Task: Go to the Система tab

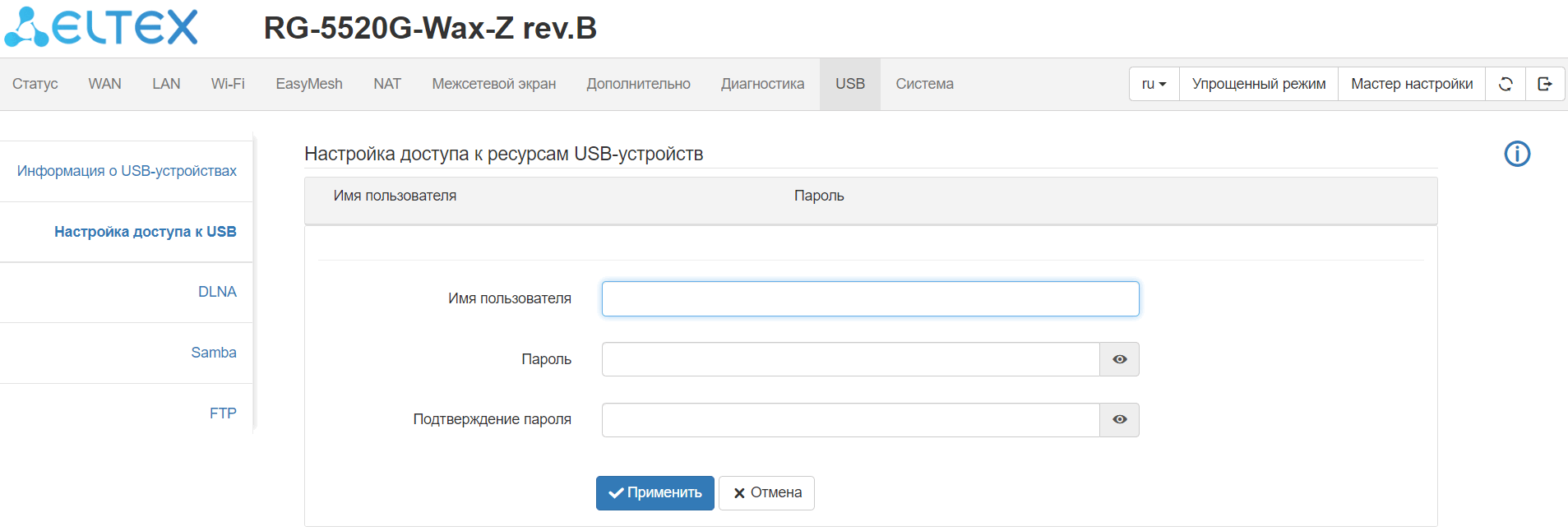Action: pos(924,84)
